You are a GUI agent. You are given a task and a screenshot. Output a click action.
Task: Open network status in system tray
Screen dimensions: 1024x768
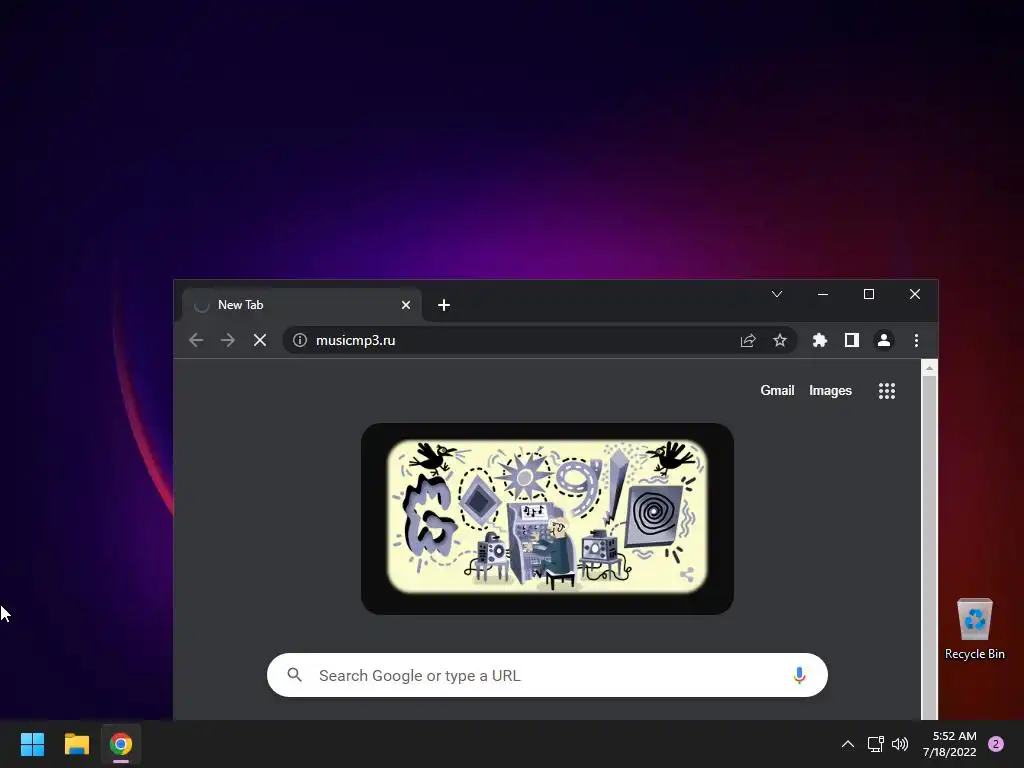(x=875, y=744)
